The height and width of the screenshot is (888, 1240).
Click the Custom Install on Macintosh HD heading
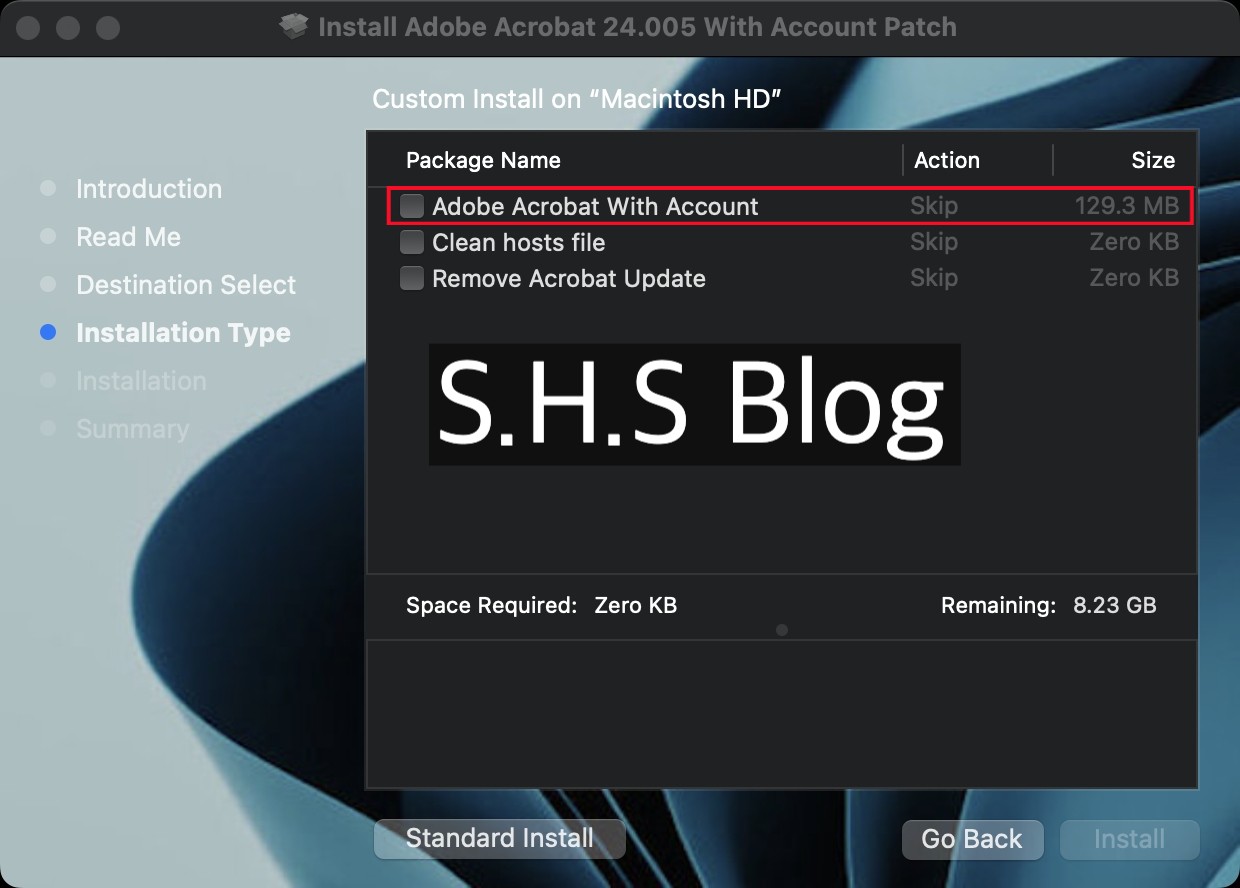(576, 99)
